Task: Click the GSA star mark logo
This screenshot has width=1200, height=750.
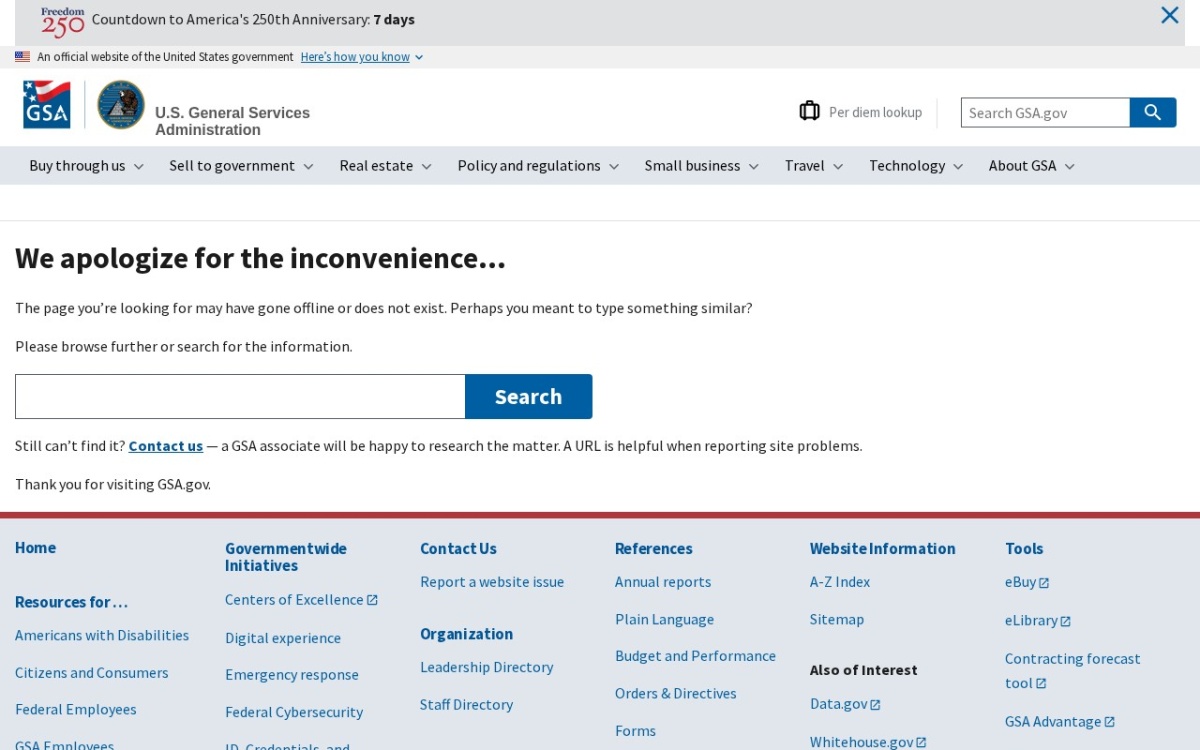Action: pos(47,105)
